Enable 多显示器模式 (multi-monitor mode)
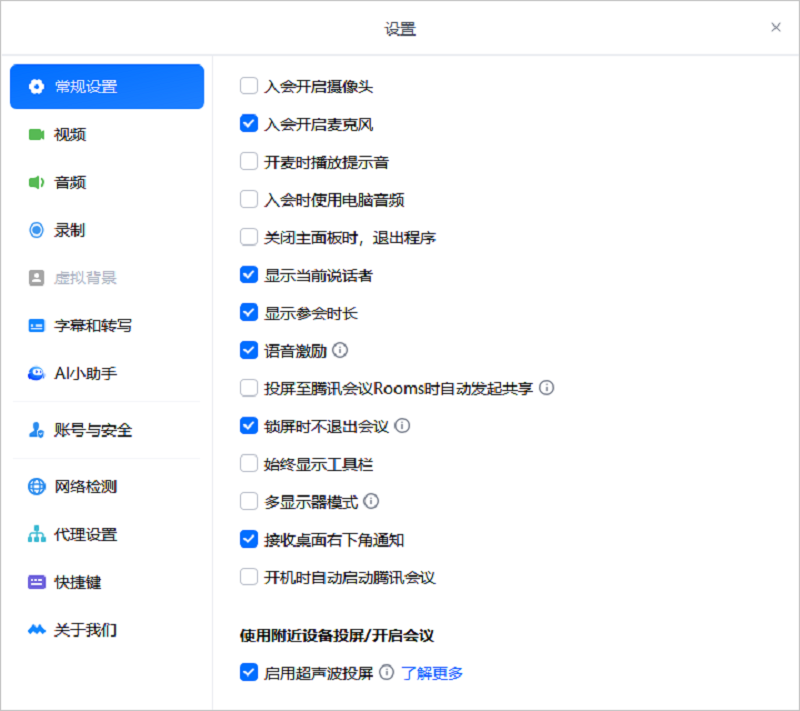Viewport: 800px width, 711px height. (x=248, y=501)
